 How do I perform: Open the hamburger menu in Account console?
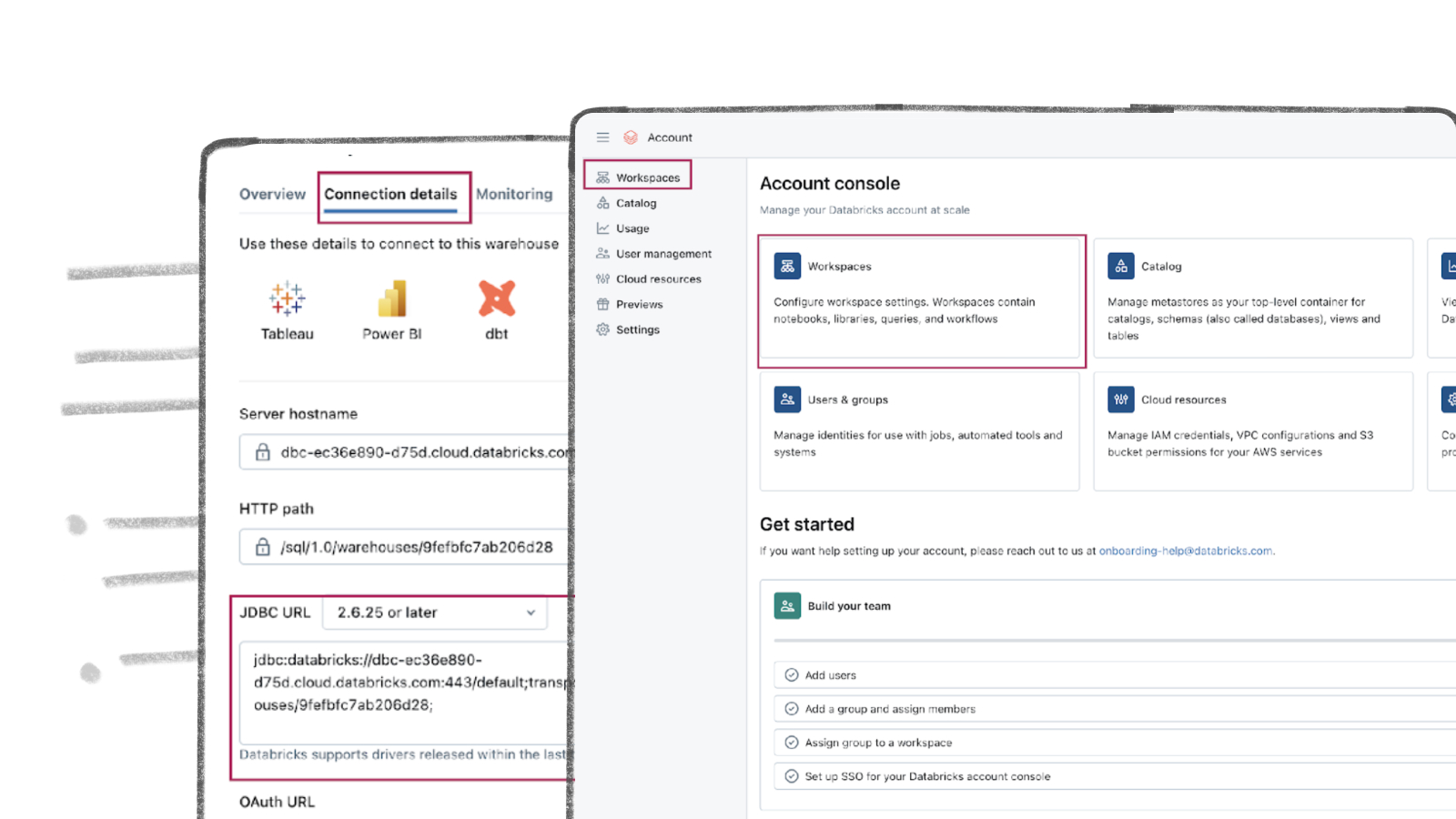(x=602, y=137)
